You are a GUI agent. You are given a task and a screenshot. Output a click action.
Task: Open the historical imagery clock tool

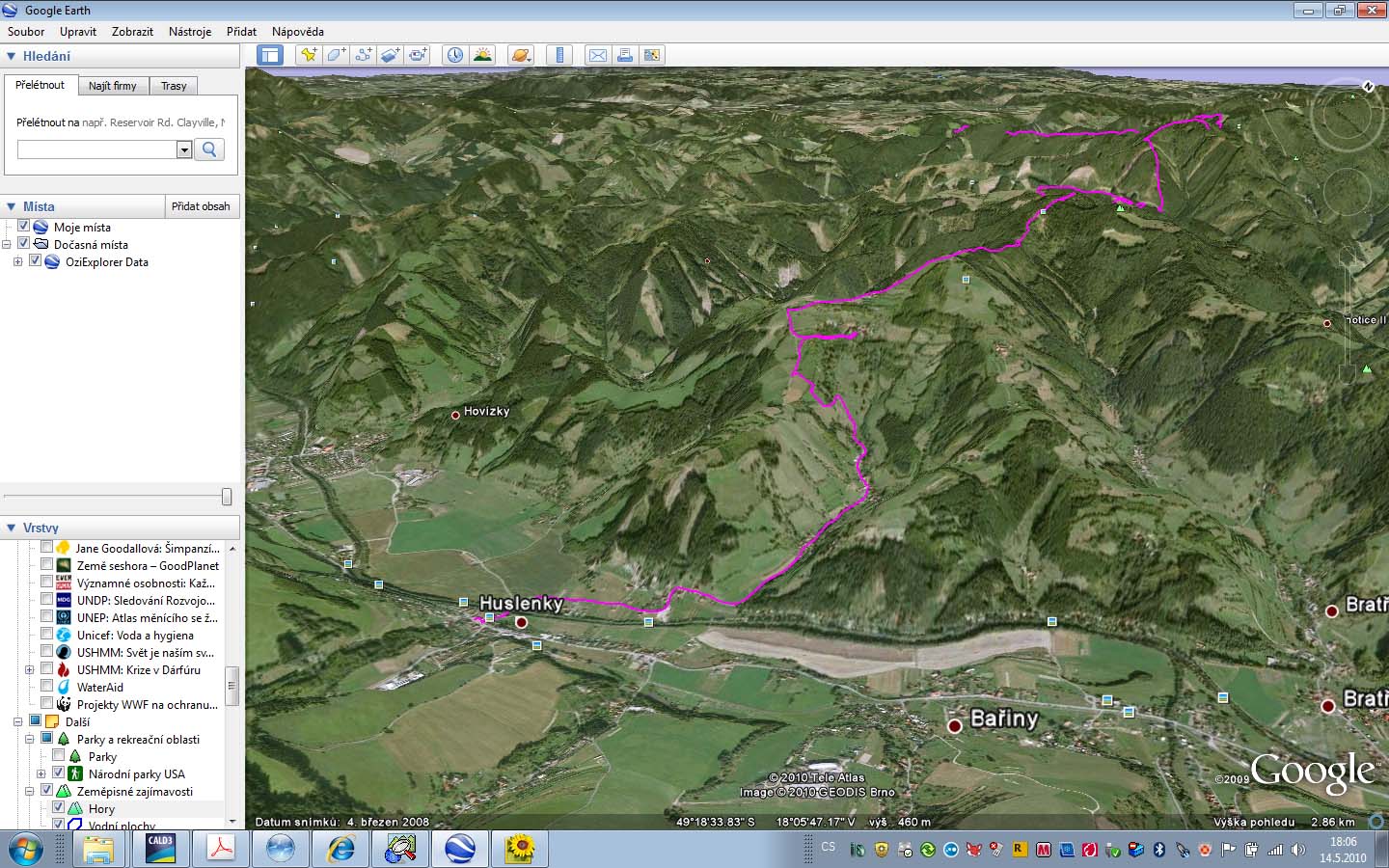point(454,55)
